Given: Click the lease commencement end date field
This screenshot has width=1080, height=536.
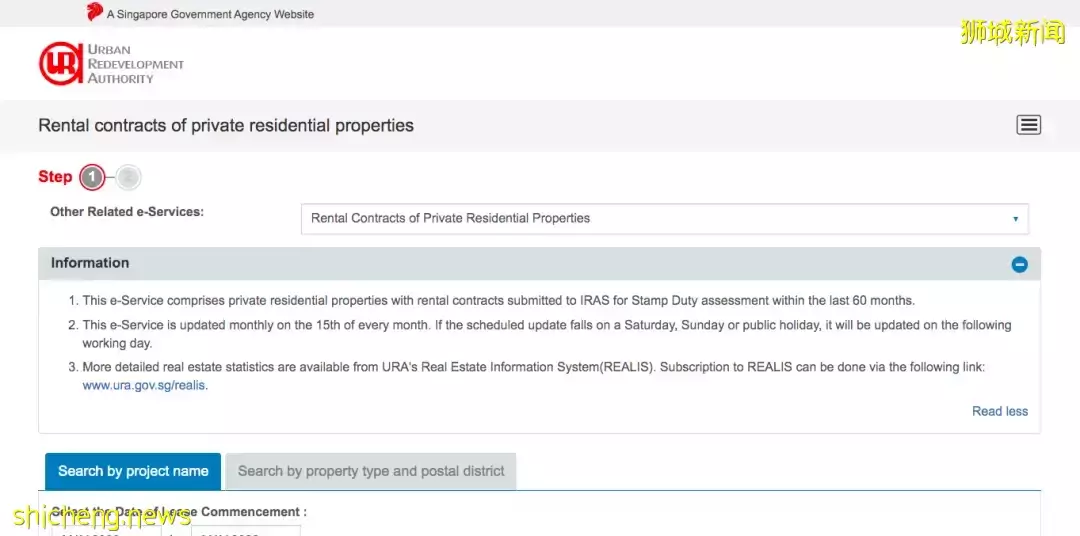Looking at the screenshot, I should [x=245, y=531].
